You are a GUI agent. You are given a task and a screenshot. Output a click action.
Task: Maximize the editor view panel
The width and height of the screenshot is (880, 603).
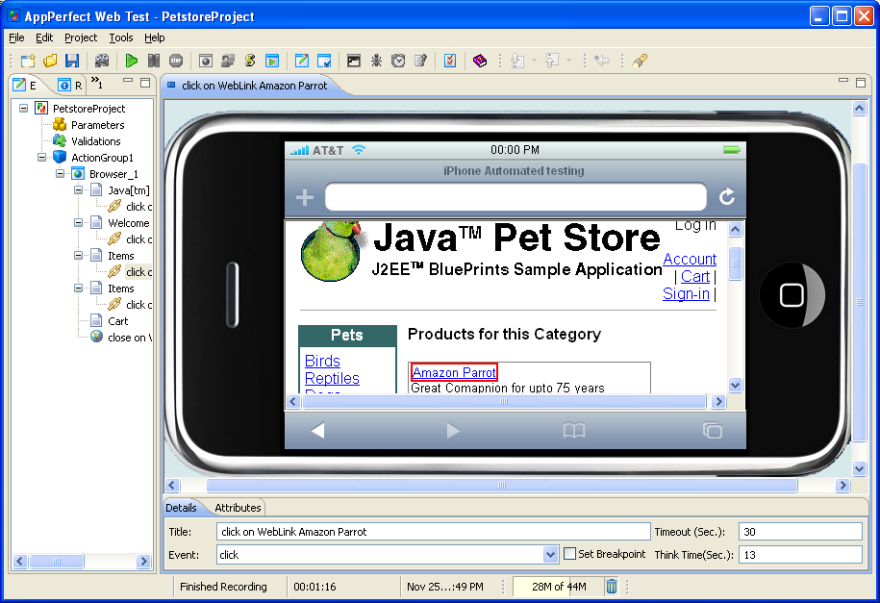coord(860,83)
